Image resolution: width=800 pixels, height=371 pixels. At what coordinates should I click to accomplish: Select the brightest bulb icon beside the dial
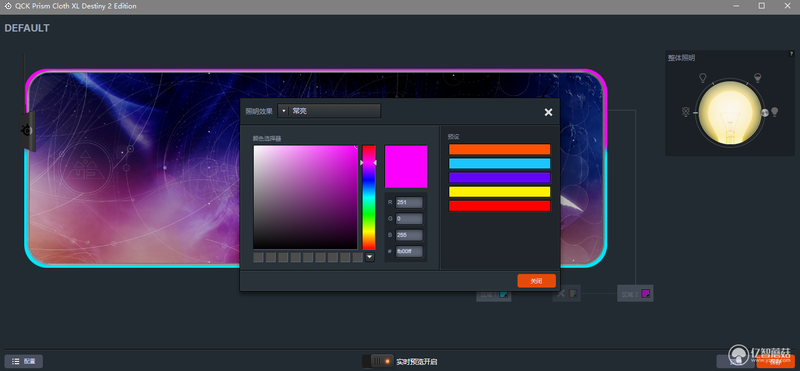coord(774,112)
